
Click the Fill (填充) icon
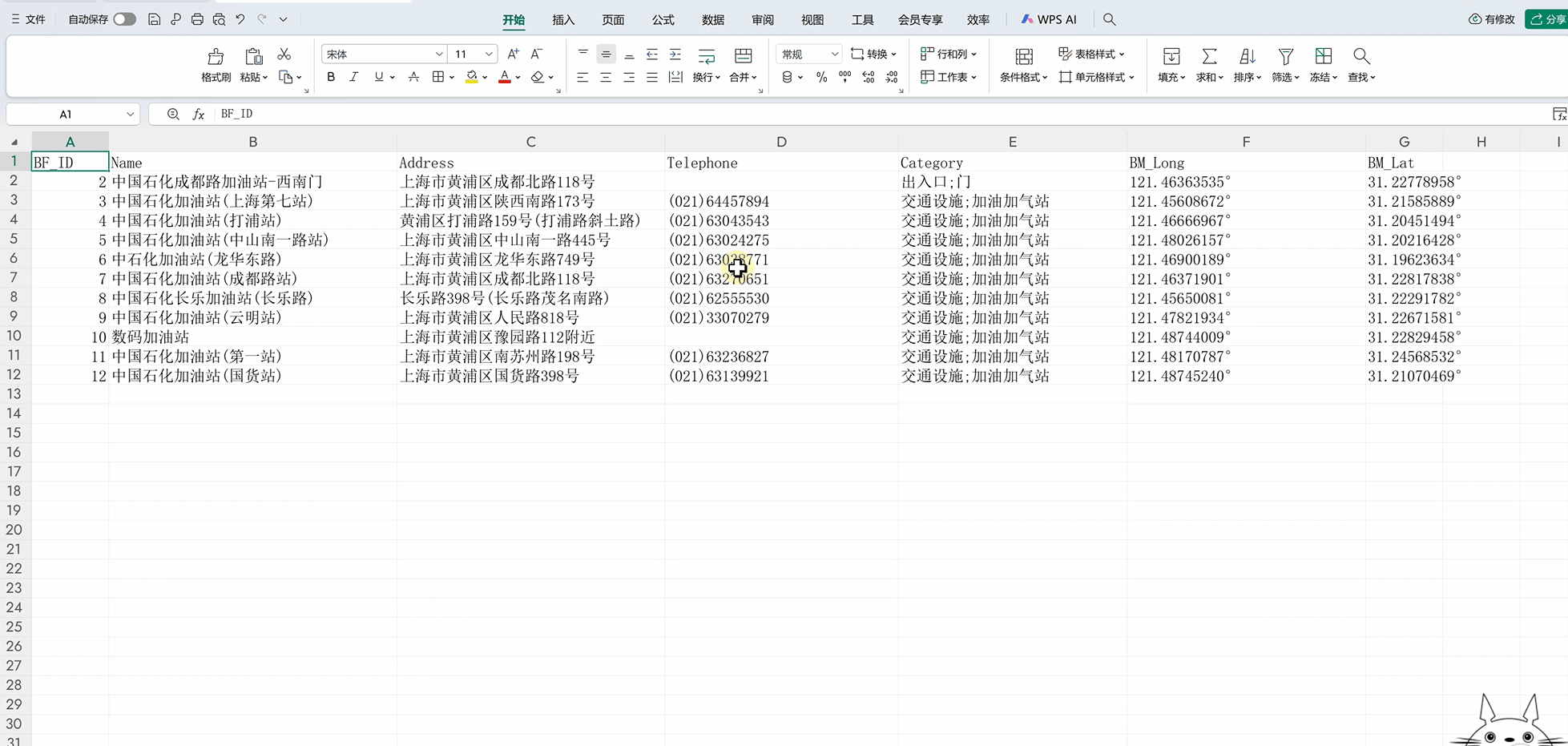point(1171,56)
